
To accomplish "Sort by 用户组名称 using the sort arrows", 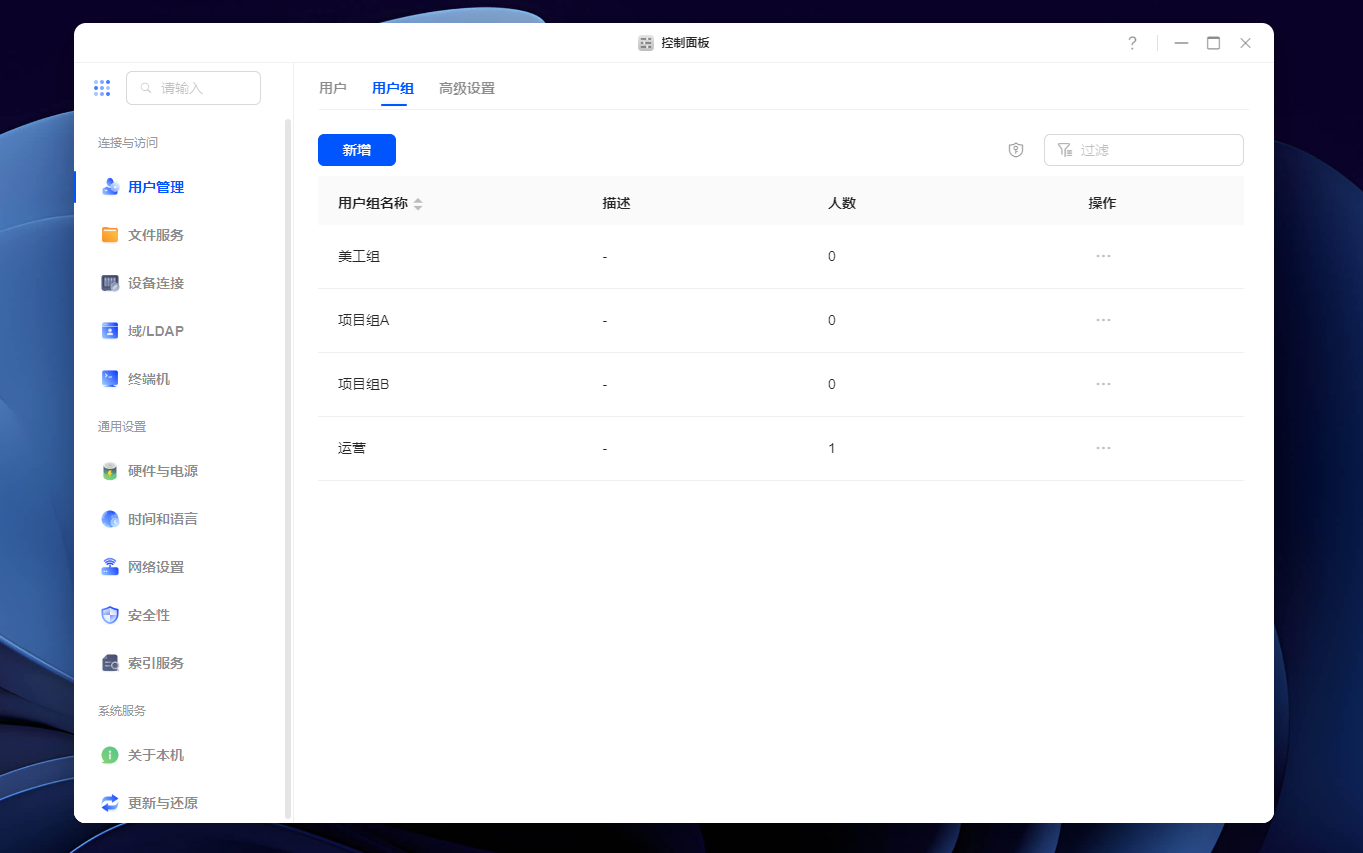I will (418, 204).
